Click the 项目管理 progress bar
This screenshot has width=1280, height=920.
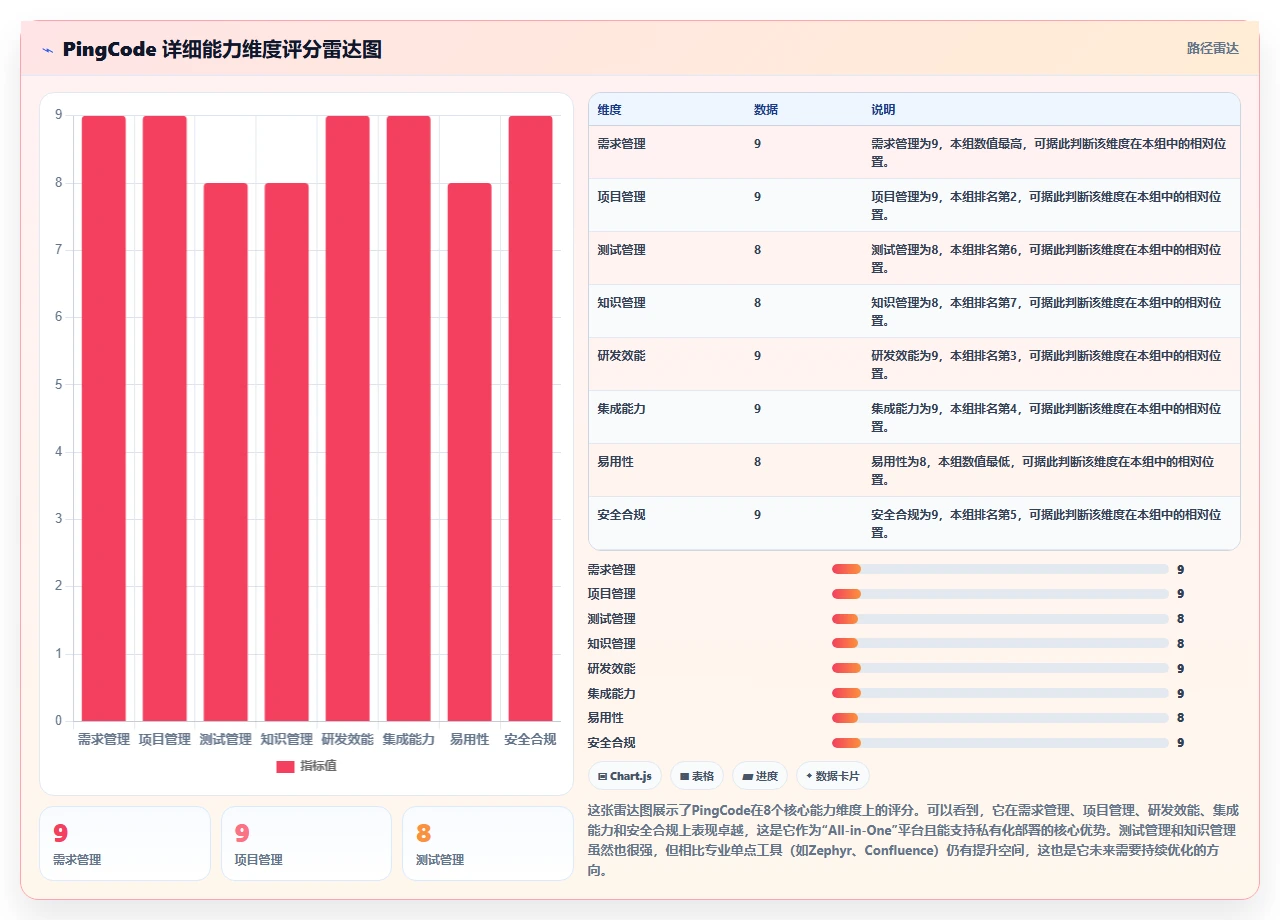[1000, 594]
